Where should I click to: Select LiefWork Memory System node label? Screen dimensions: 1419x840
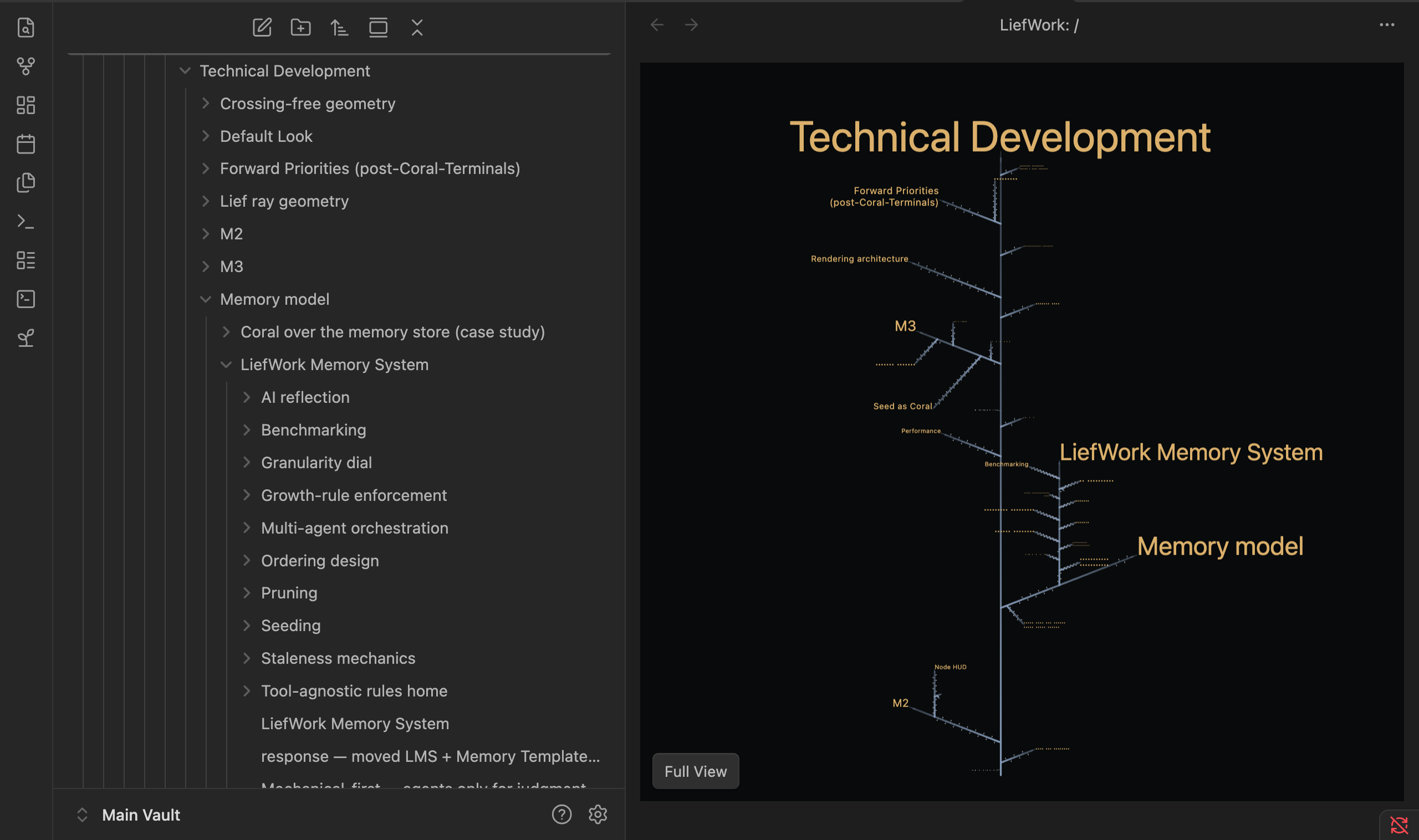point(1191,452)
